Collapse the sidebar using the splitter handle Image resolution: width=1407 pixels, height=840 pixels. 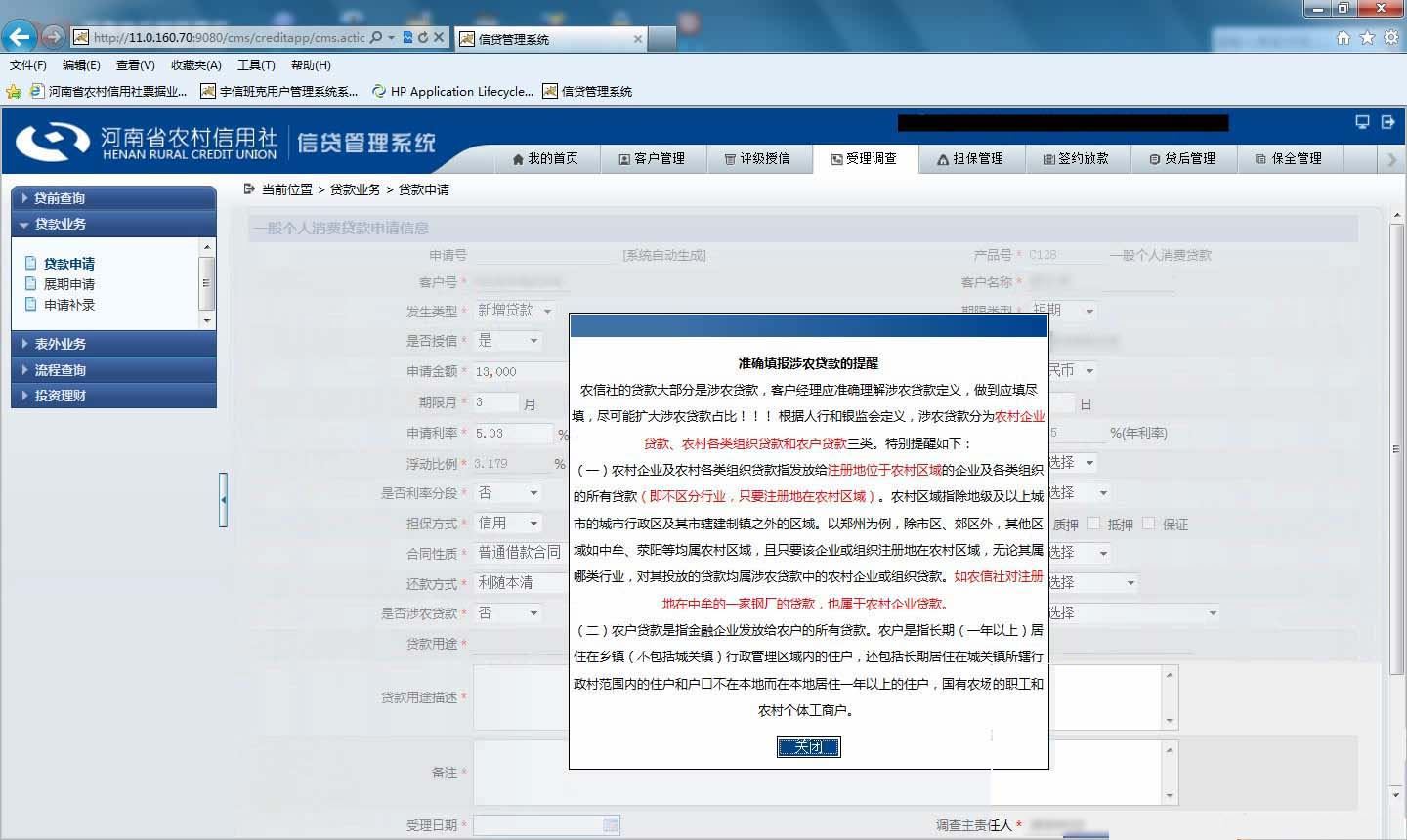click(x=224, y=499)
